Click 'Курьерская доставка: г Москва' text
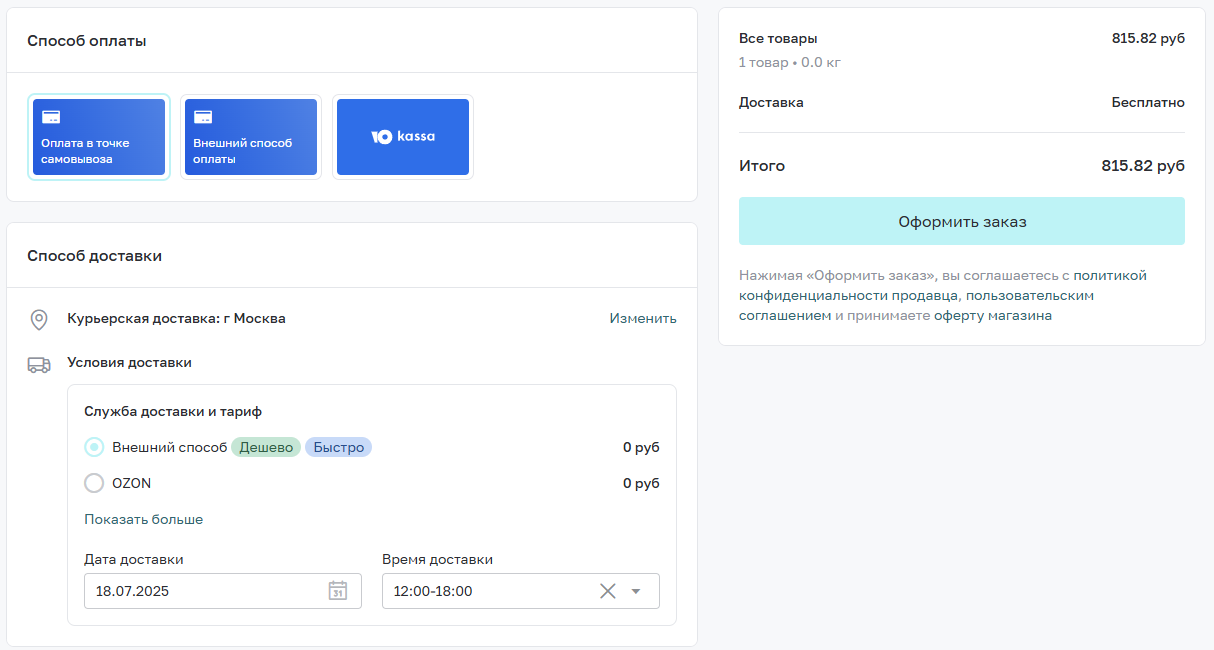 [x=176, y=318]
